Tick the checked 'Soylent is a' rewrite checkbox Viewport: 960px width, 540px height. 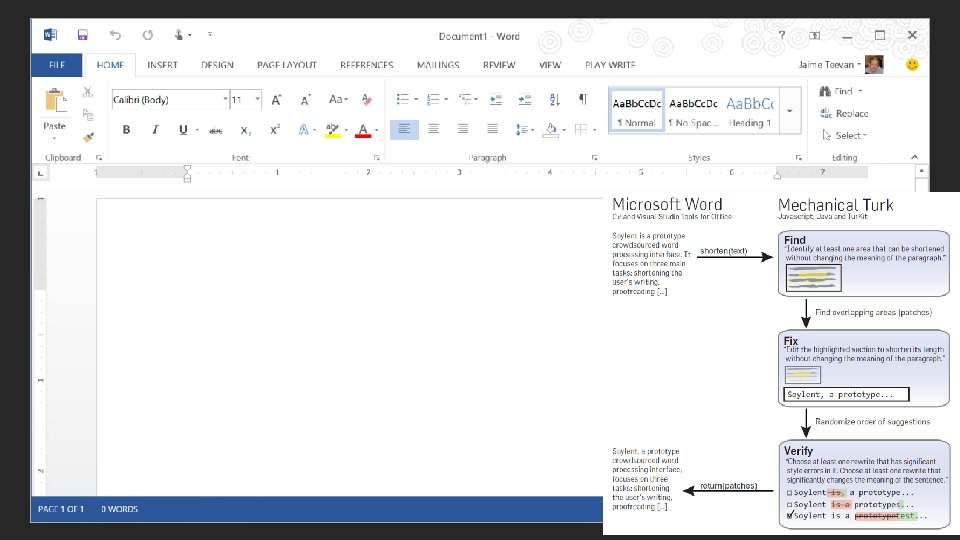[790, 516]
